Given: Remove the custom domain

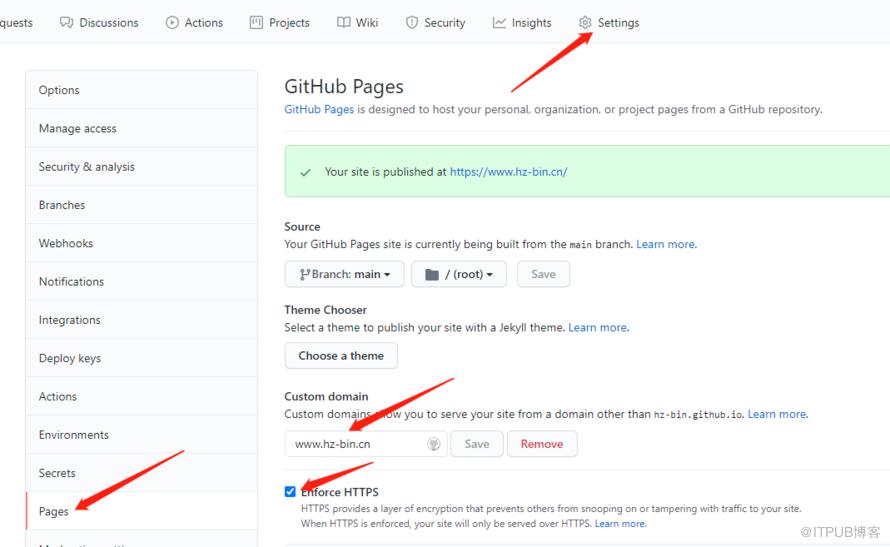Looking at the screenshot, I should point(542,444).
